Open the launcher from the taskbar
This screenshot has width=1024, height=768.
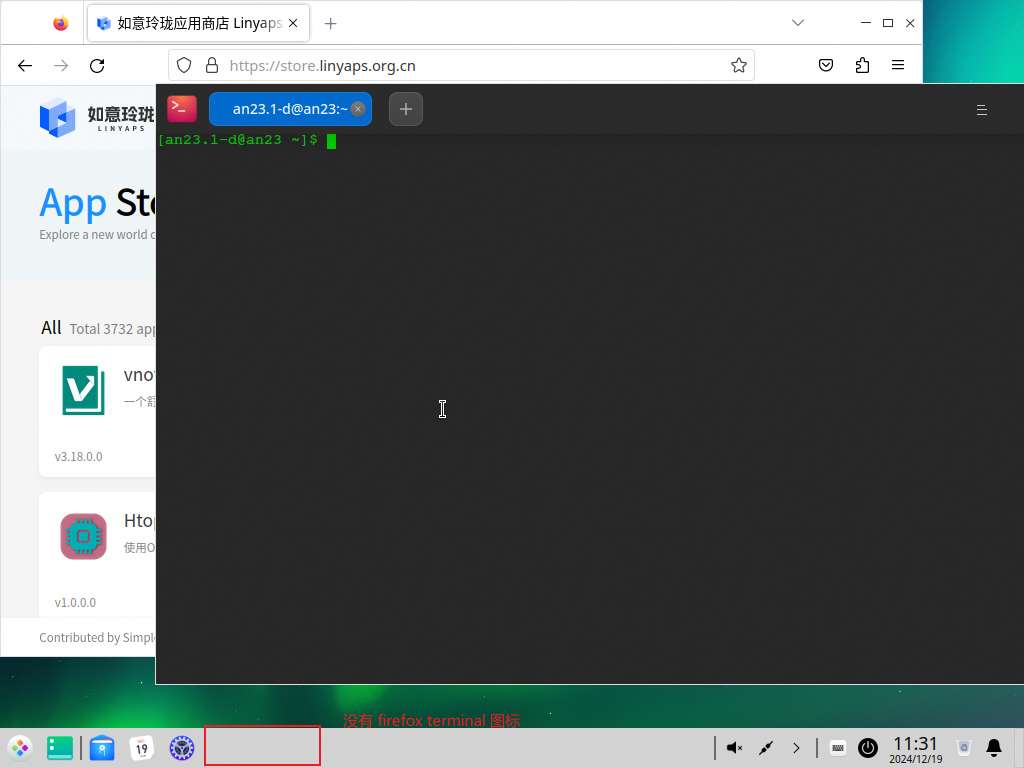20,747
